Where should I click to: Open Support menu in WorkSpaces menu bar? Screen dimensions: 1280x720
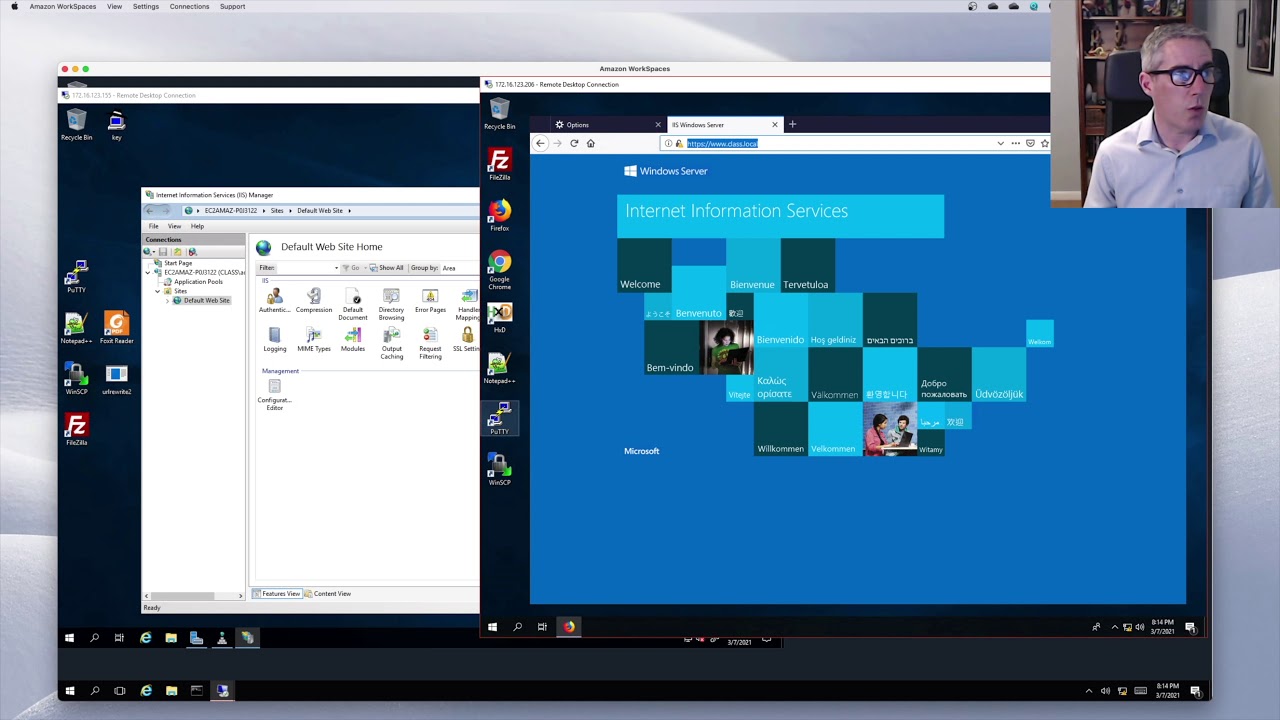[232, 6]
